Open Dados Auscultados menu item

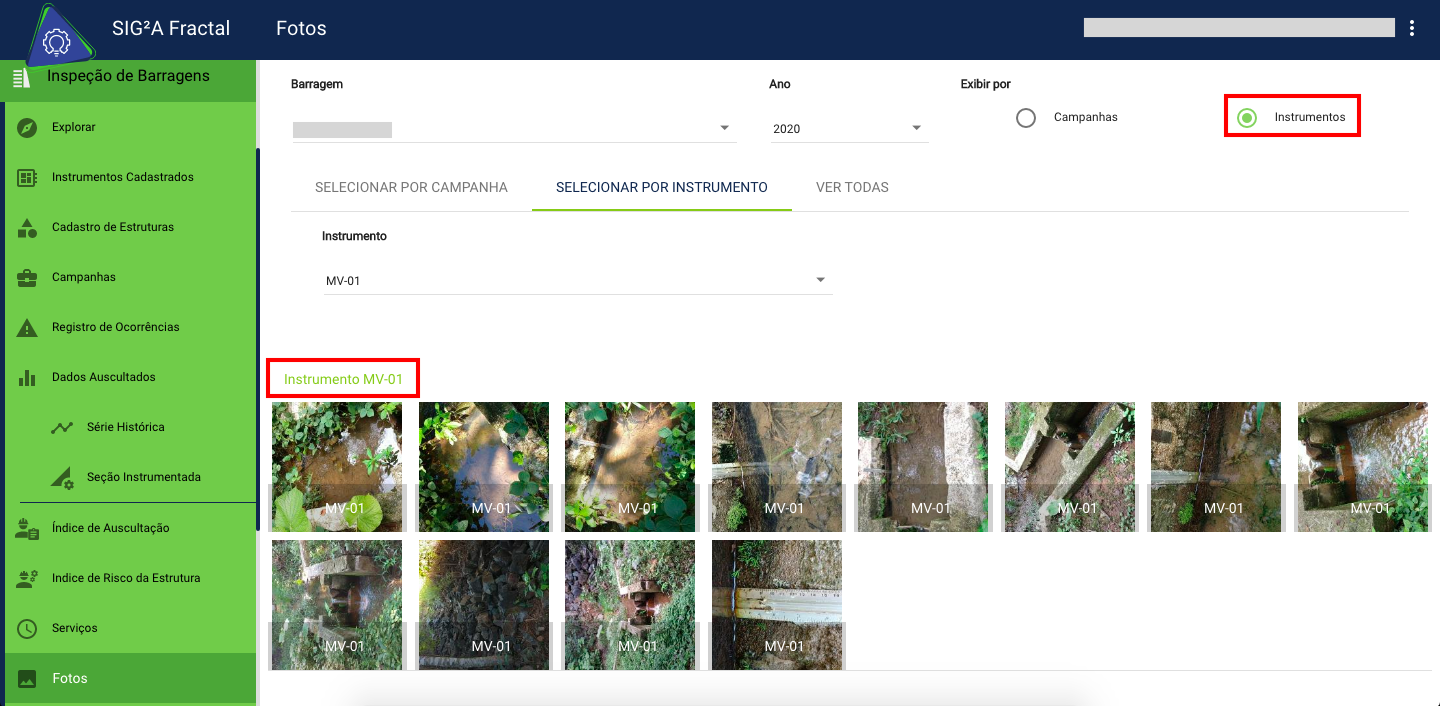click(130, 377)
